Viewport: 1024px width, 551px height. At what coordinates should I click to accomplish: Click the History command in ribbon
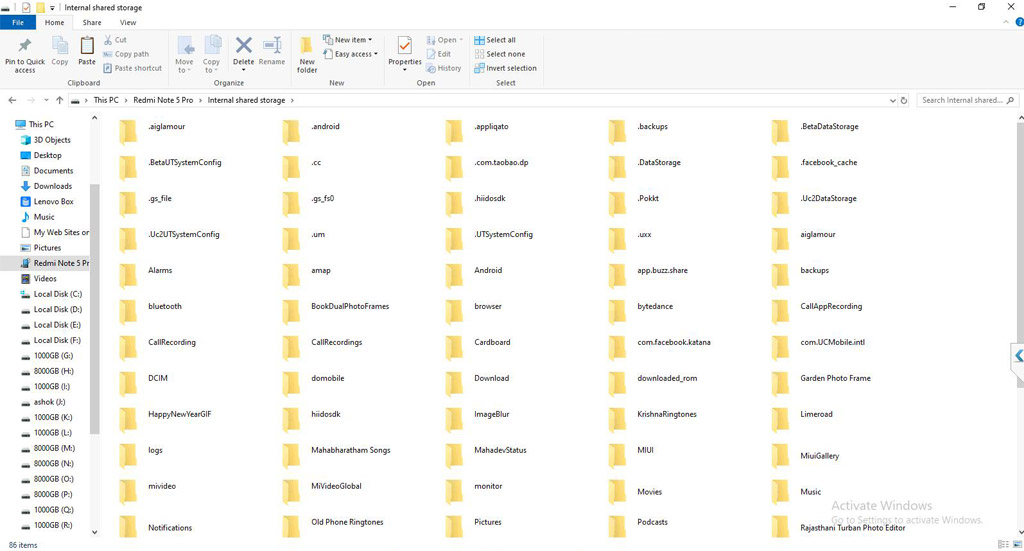click(444, 68)
